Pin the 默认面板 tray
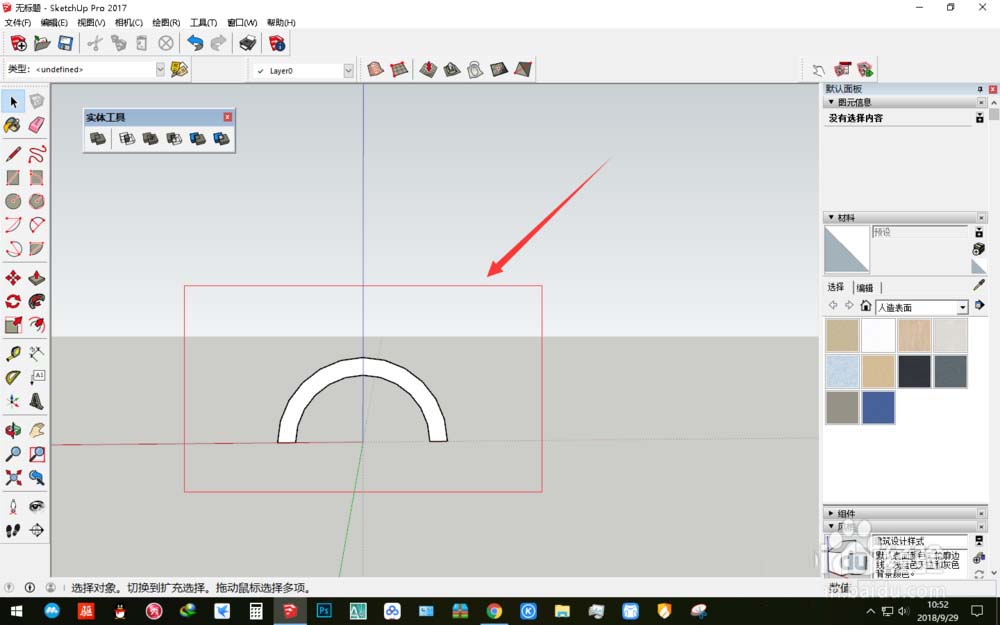The width and height of the screenshot is (1000, 625). click(980, 89)
